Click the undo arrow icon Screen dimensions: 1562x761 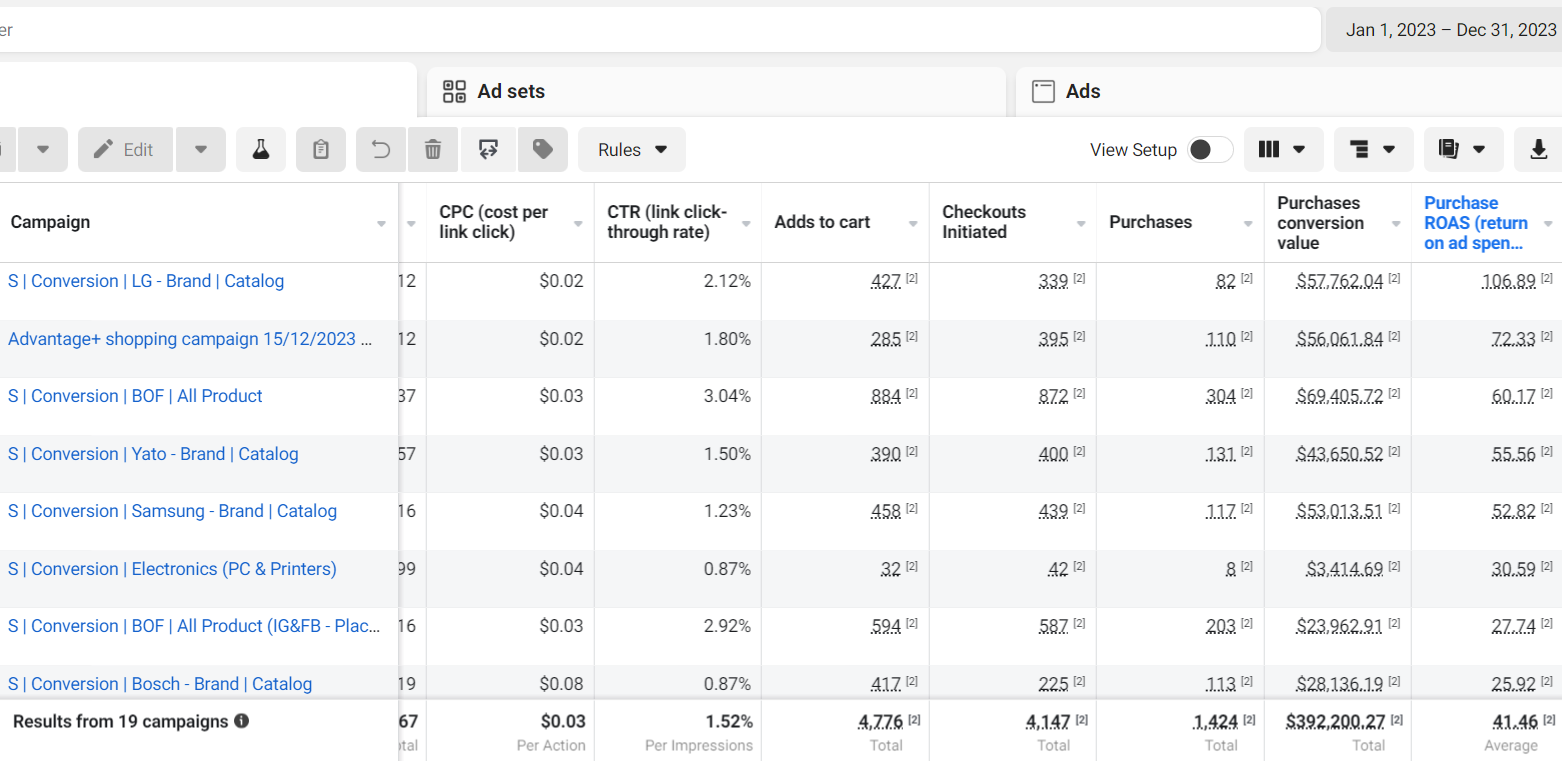click(x=381, y=150)
